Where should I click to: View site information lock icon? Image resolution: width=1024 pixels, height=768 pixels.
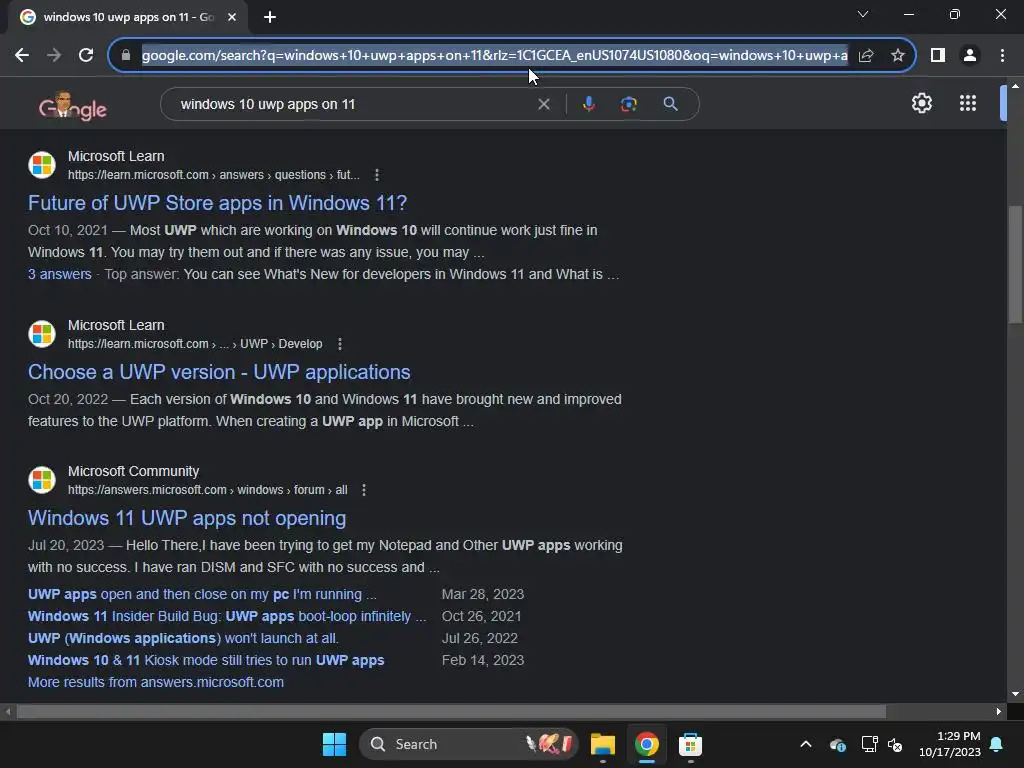tap(126, 55)
